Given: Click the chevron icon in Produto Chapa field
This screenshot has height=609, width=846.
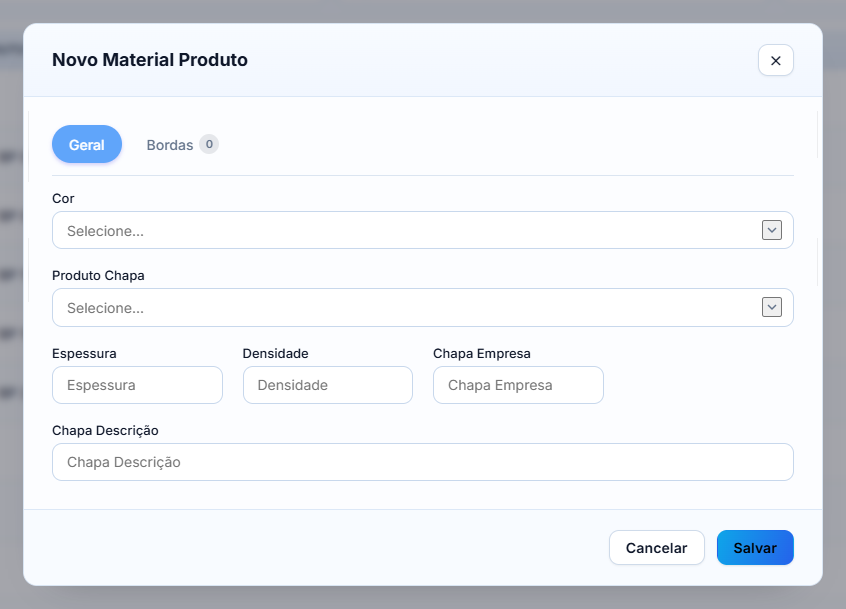Looking at the screenshot, I should 772,307.
